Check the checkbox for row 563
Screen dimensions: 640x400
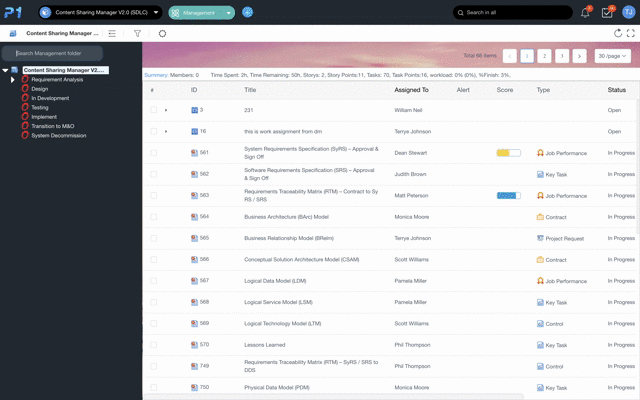point(153,196)
